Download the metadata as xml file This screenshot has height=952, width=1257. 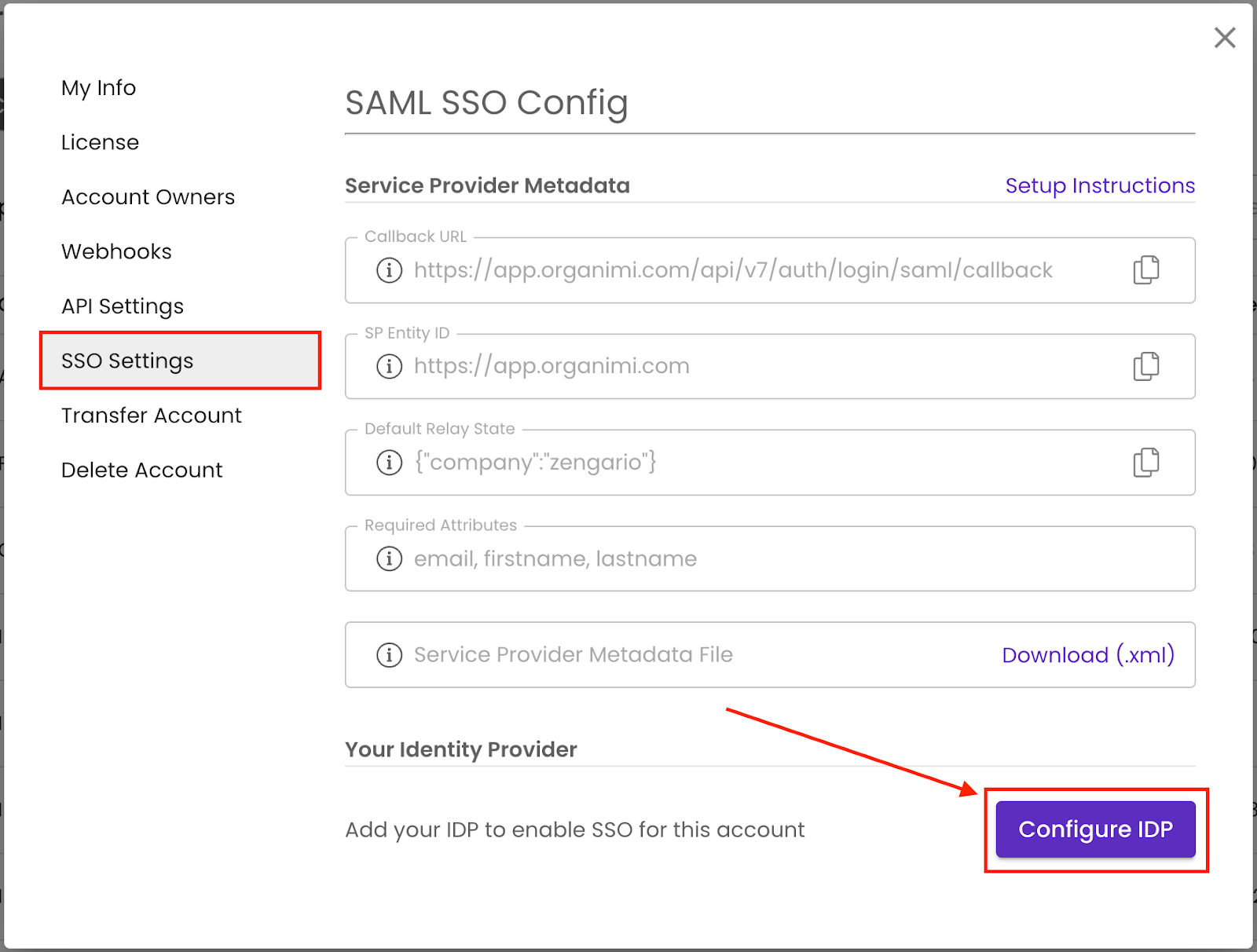coord(1088,654)
